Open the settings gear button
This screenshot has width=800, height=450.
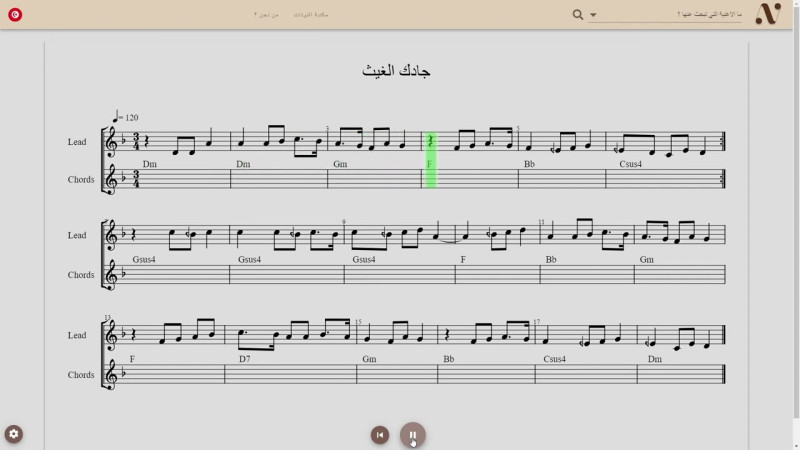click(x=14, y=434)
